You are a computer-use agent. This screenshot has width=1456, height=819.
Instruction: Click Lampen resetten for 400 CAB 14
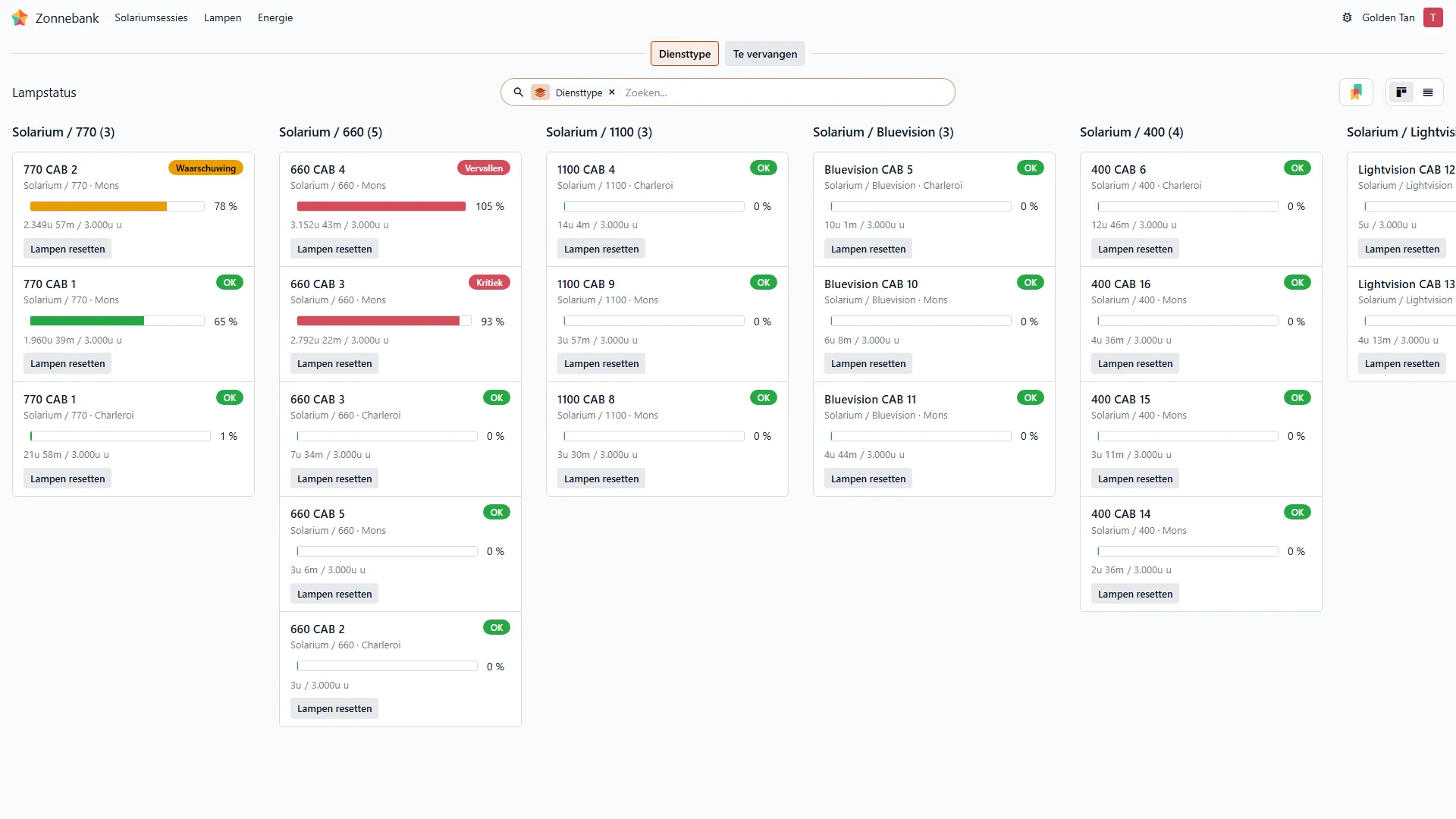pos(1135,594)
